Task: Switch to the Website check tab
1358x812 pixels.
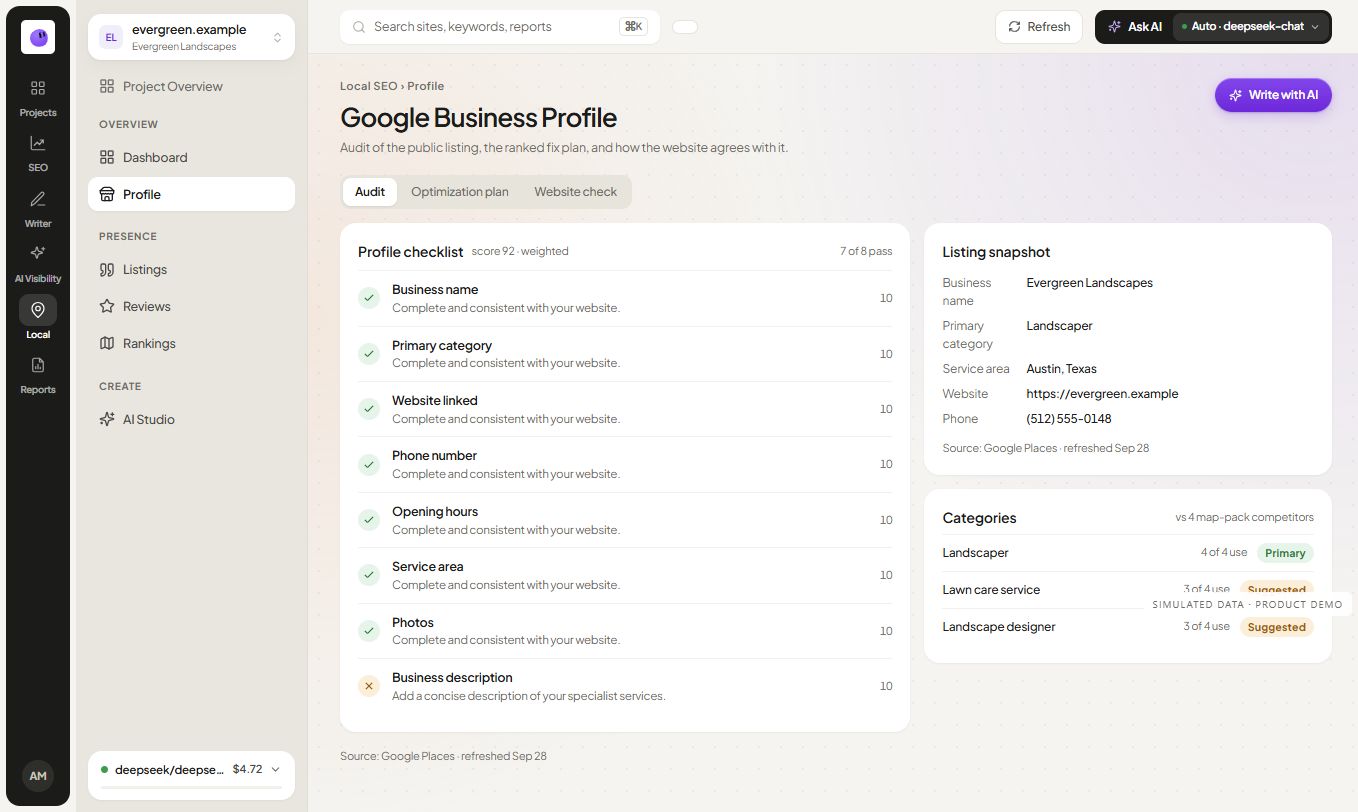Action: pyautogui.click(x=576, y=192)
